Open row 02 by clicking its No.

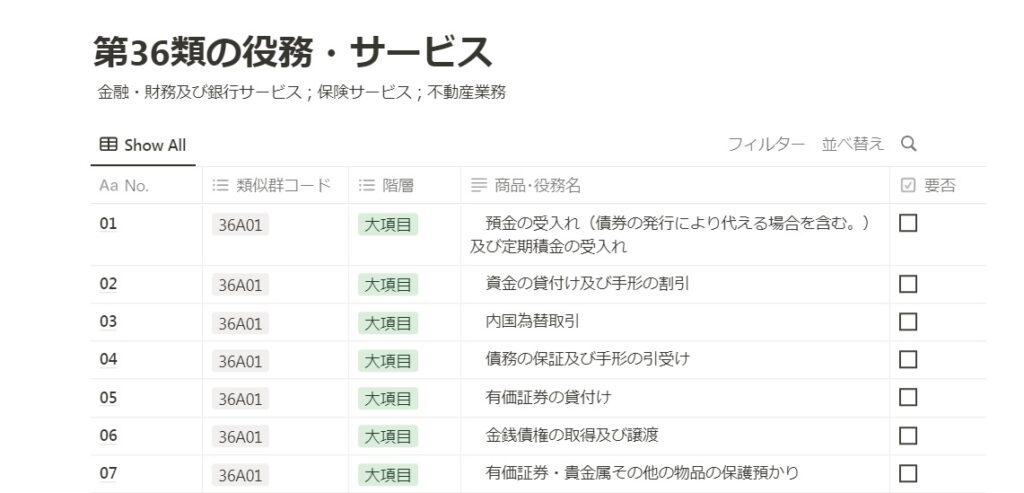pos(108,284)
